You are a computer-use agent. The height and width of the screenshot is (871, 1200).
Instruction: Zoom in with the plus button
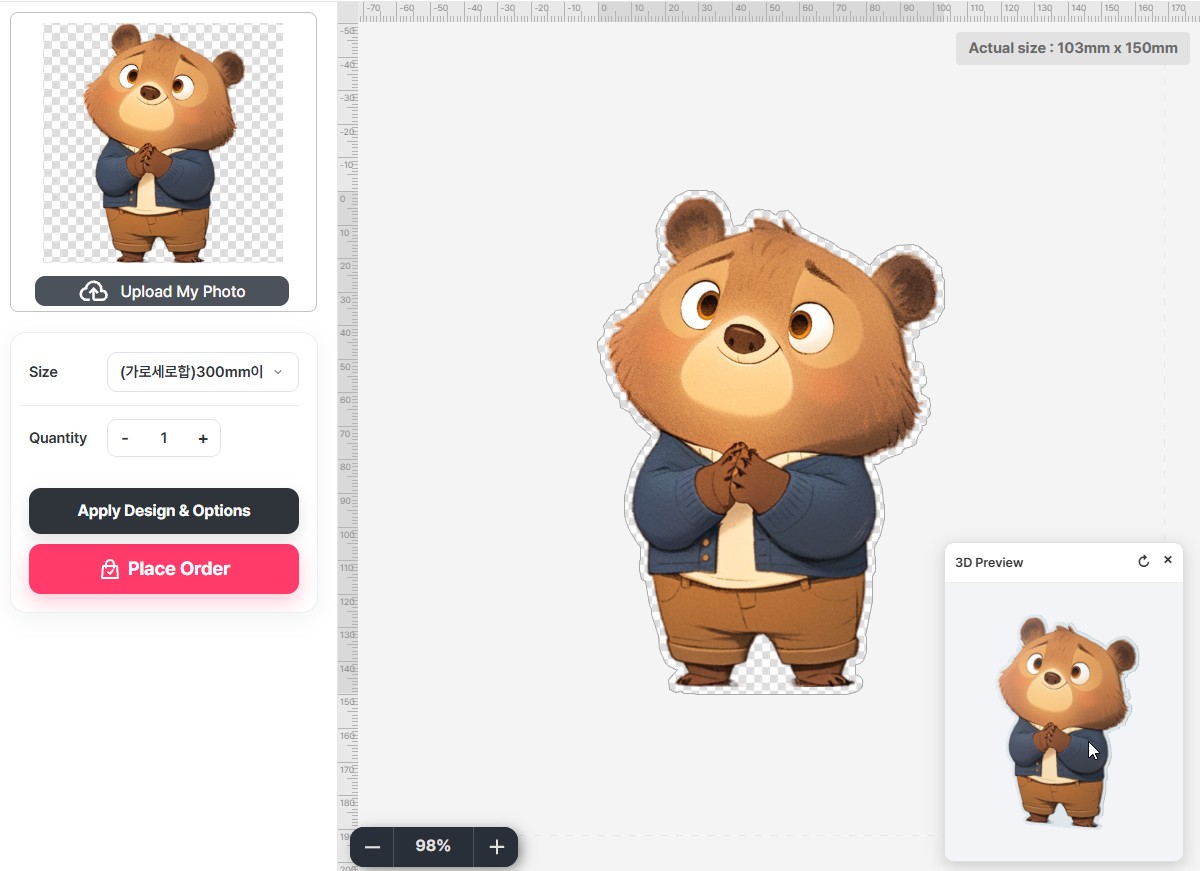pyautogui.click(x=496, y=847)
